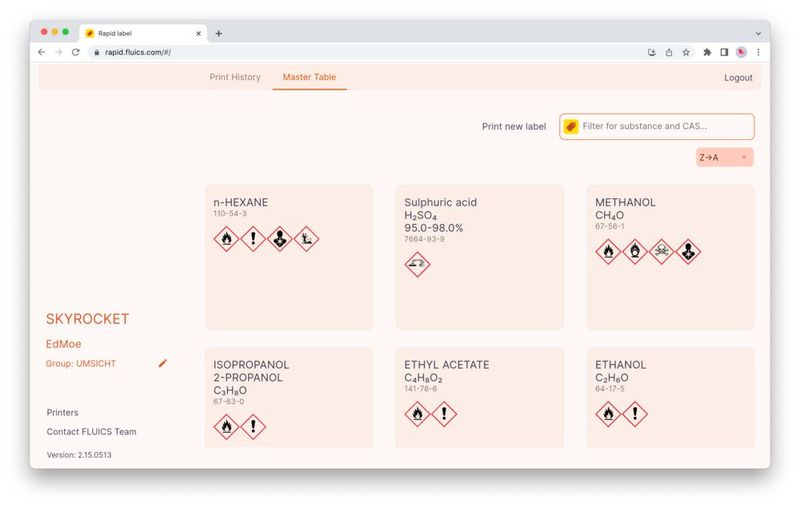800x508 pixels.
Task: Open the Printers link in sidebar
Action: [62, 412]
